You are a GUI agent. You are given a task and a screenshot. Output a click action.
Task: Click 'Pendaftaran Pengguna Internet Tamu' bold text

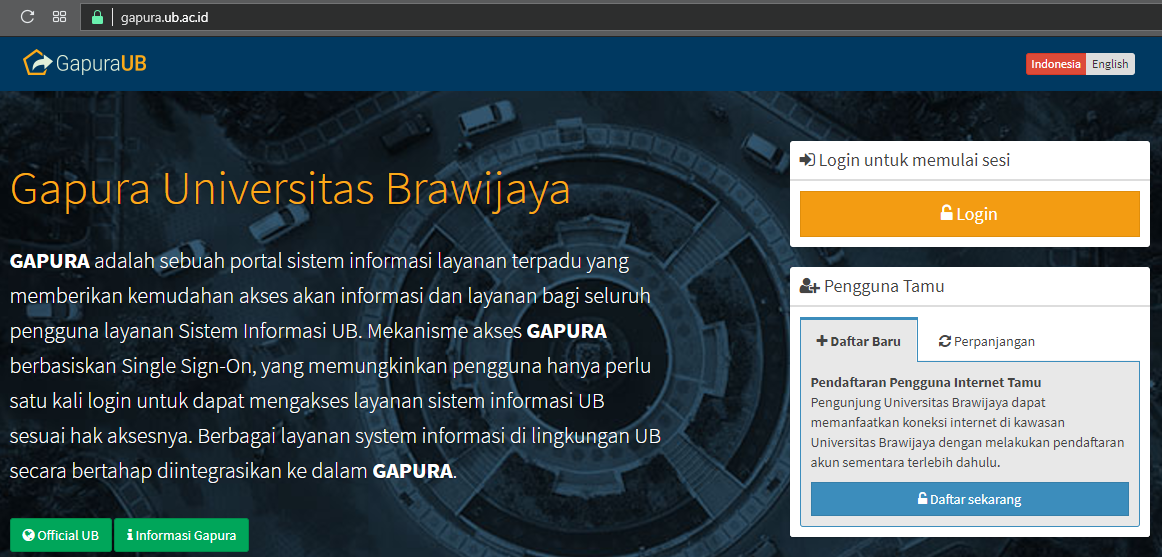point(926,383)
